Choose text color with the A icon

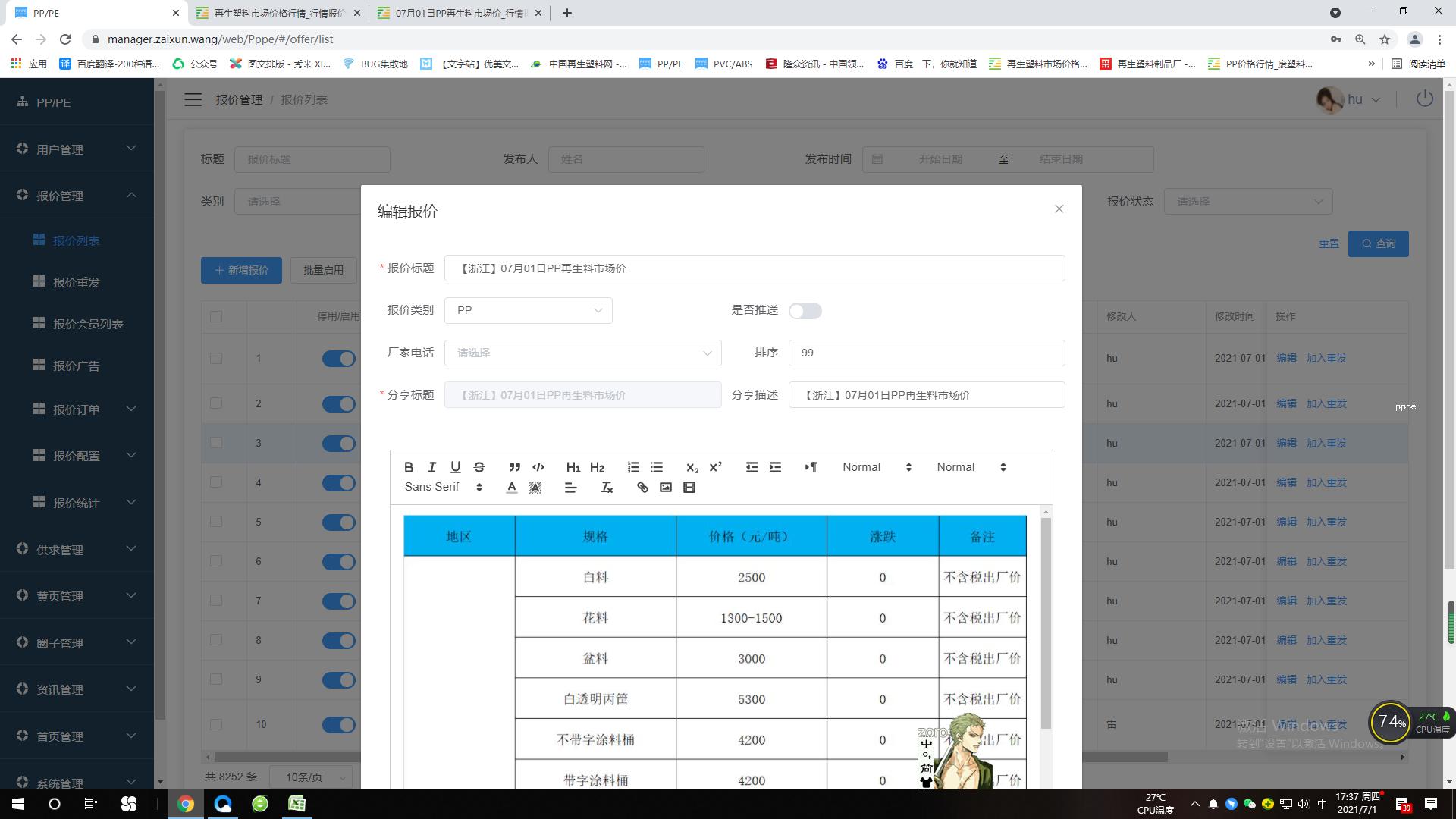(x=512, y=488)
